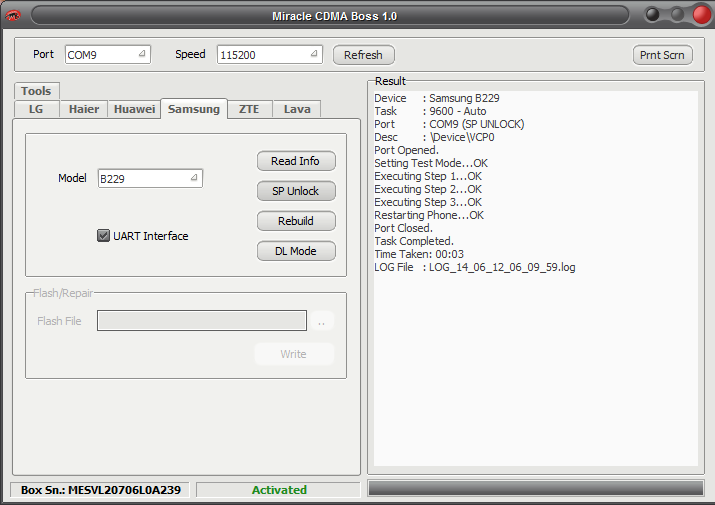This screenshot has height=505, width=715.
Task: Select the Samsung tab
Action: pos(194,109)
